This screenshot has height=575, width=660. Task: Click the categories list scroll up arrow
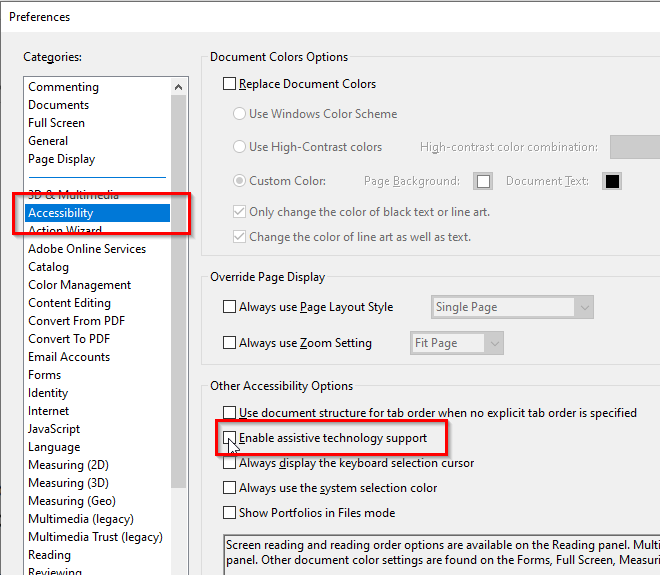pos(178,87)
